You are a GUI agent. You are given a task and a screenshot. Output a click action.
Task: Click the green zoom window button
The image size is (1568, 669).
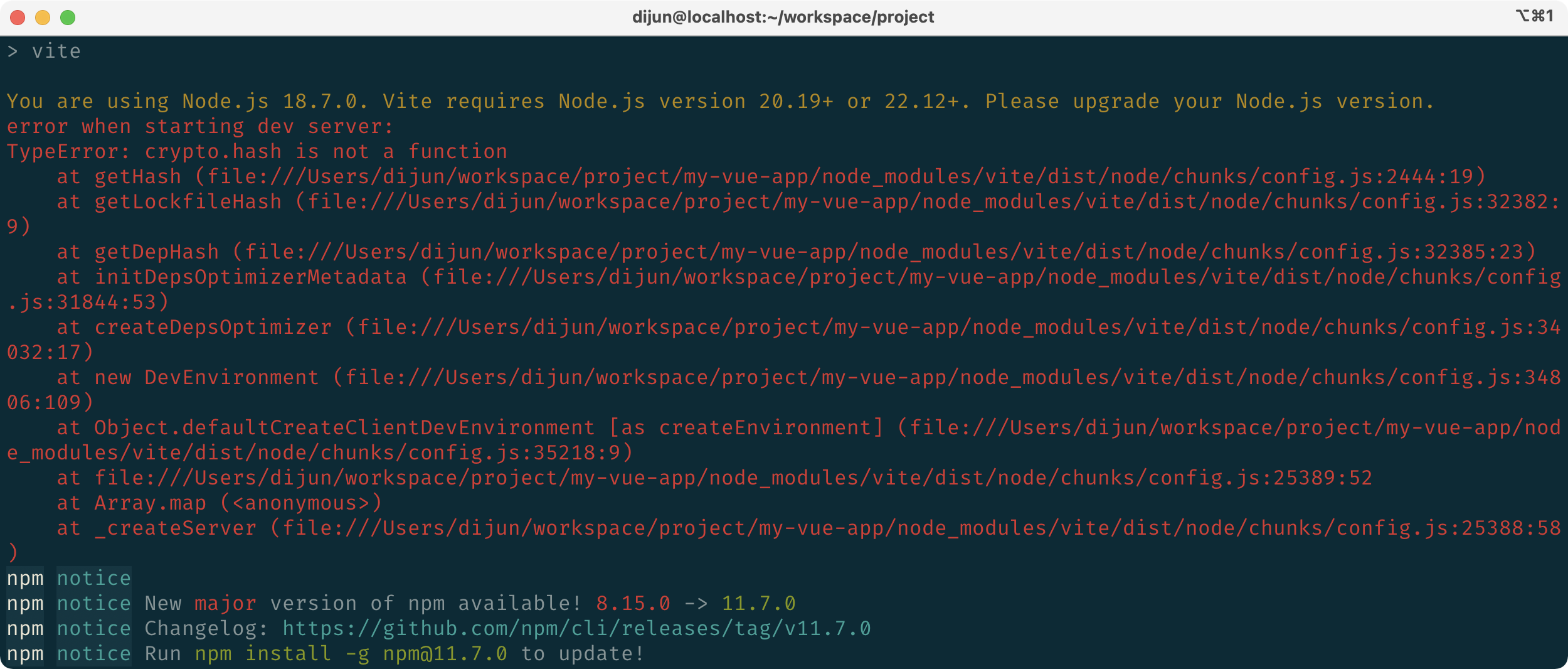pos(68,18)
